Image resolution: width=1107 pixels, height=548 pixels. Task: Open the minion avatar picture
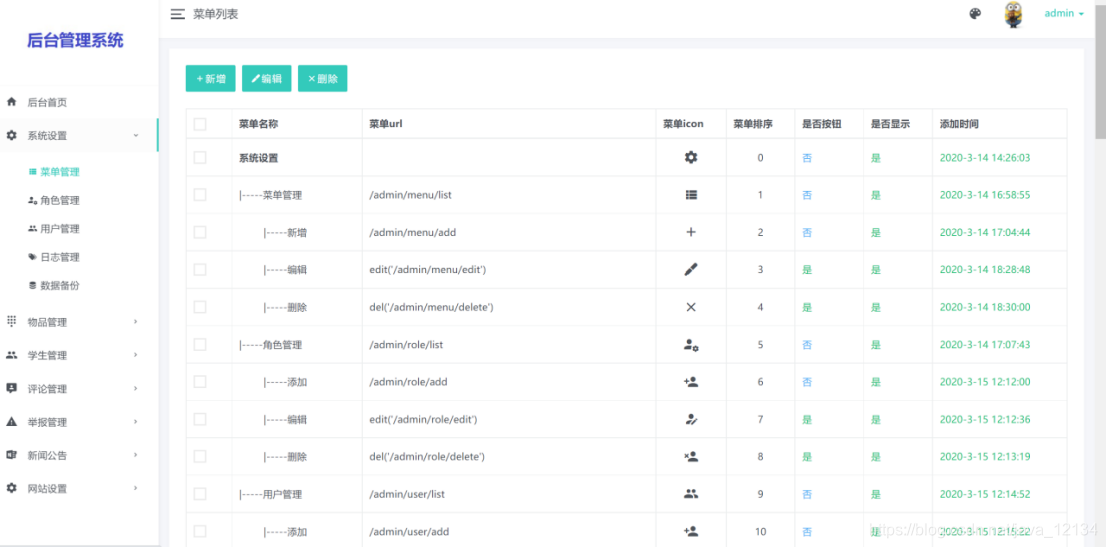(1014, 14)
